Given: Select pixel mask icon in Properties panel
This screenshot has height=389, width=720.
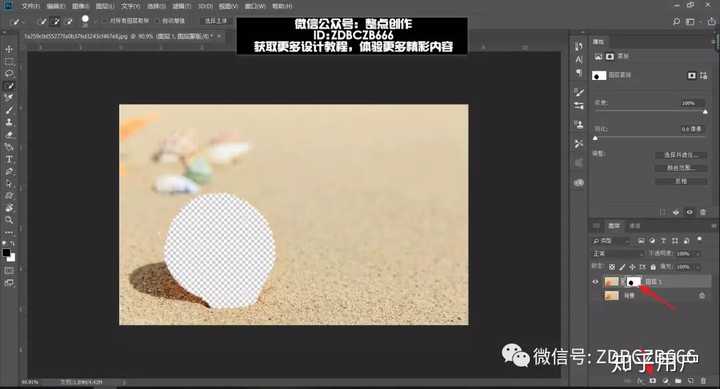Looking at the screenshot, I should pyautogui.click(x=692, y=75).
